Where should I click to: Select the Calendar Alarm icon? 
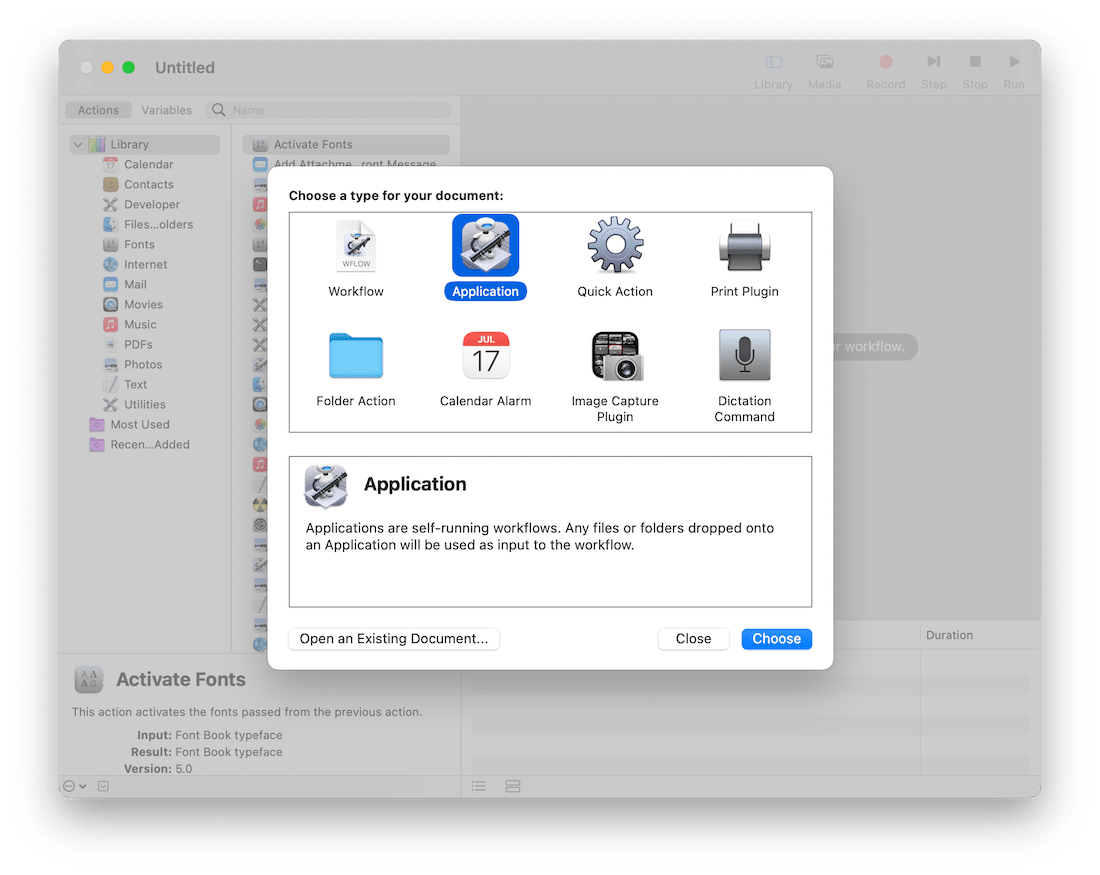486,356
